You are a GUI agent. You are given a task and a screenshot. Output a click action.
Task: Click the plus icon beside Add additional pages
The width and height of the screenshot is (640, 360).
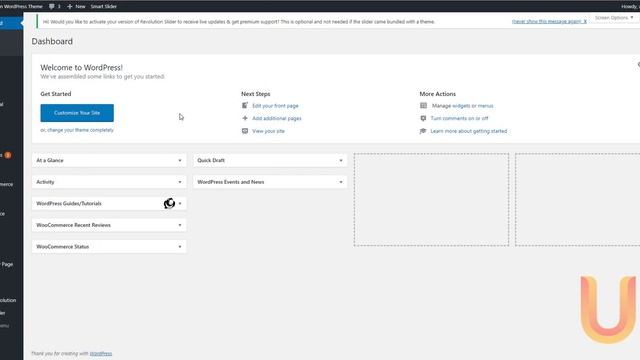(x=245, y=118)
